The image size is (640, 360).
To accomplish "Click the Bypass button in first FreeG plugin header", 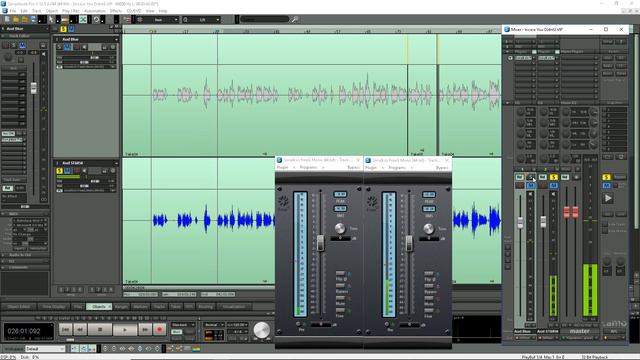I will (x=353, y=168).
